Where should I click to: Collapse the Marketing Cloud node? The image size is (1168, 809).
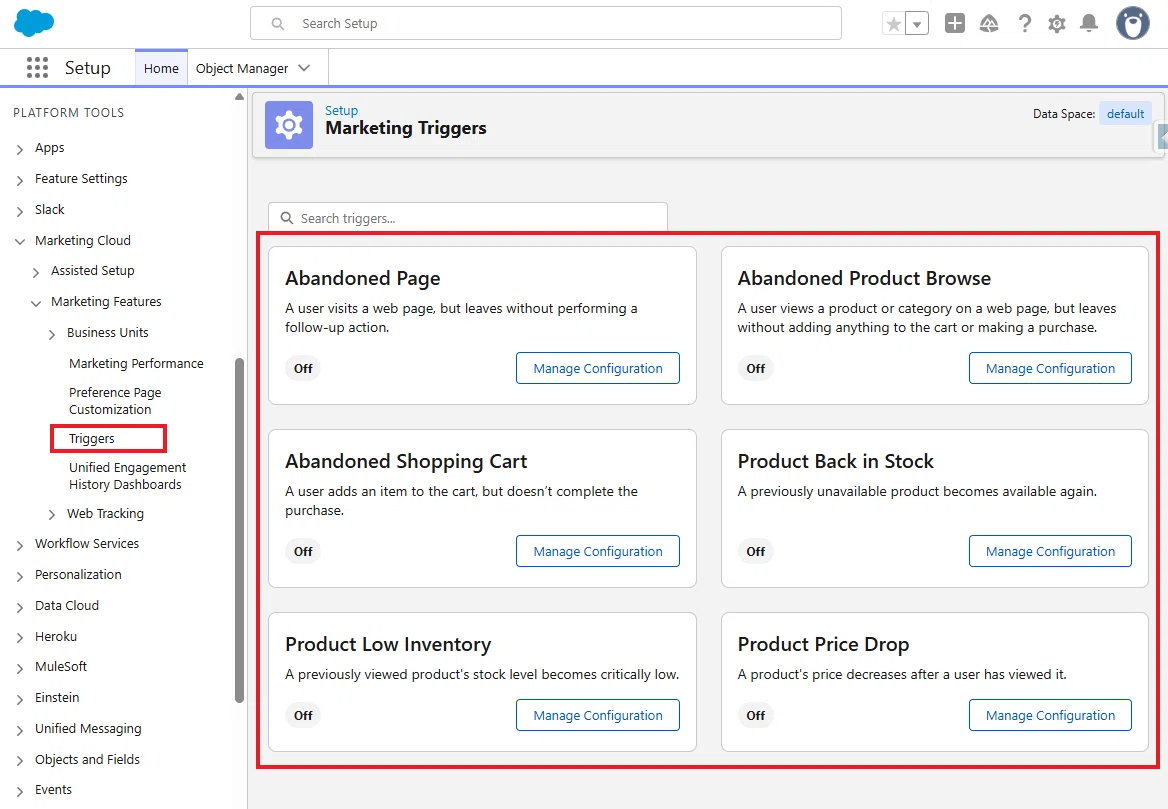tap(20, 241)
